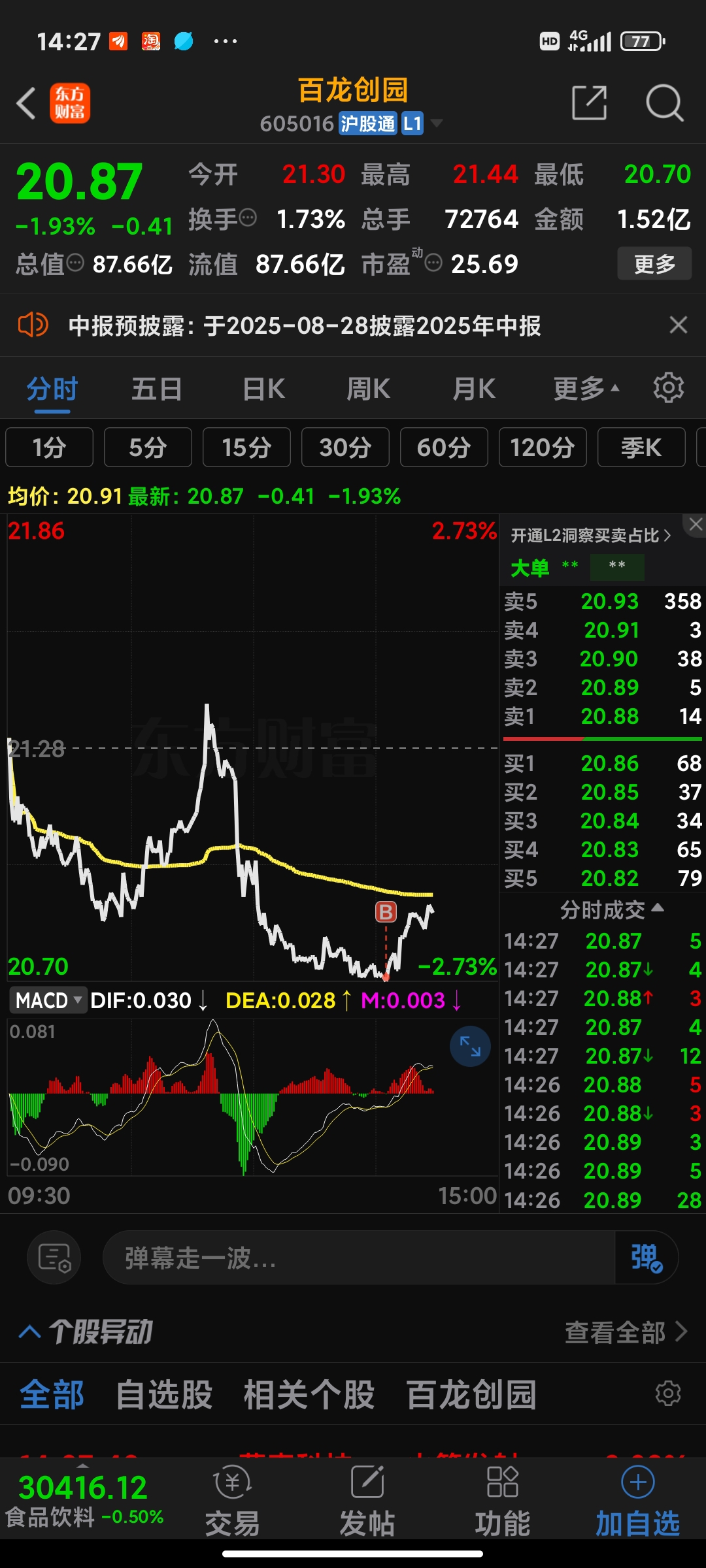This screenshot has height=1568, width=706.
Task: Collapse the 个股异动 section
Action: (x=29, y=1331)
